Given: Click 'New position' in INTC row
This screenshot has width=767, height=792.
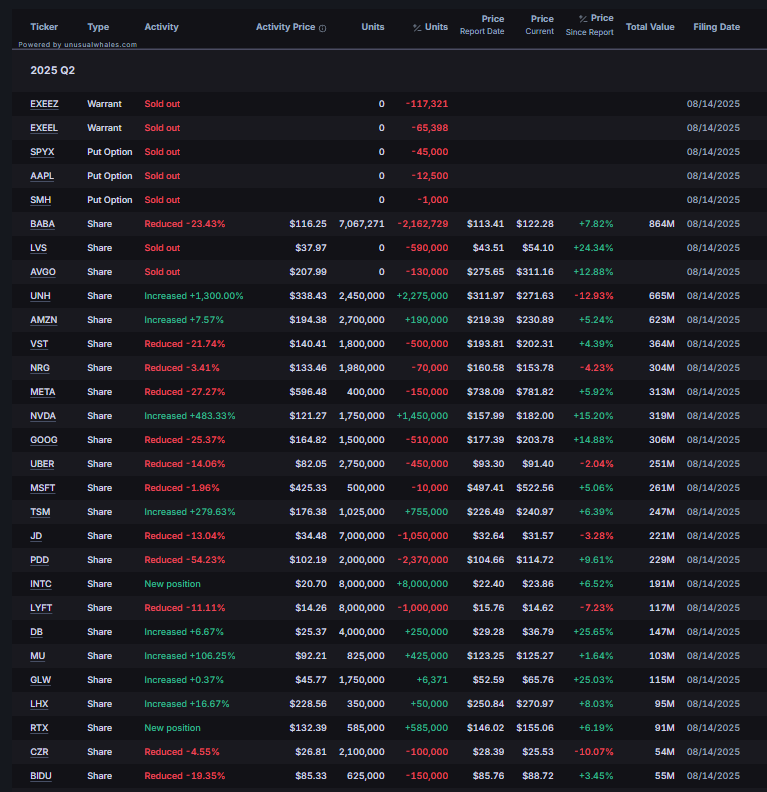Looking at the screenshot, I should pyautogui.click(x=172, y=584).
